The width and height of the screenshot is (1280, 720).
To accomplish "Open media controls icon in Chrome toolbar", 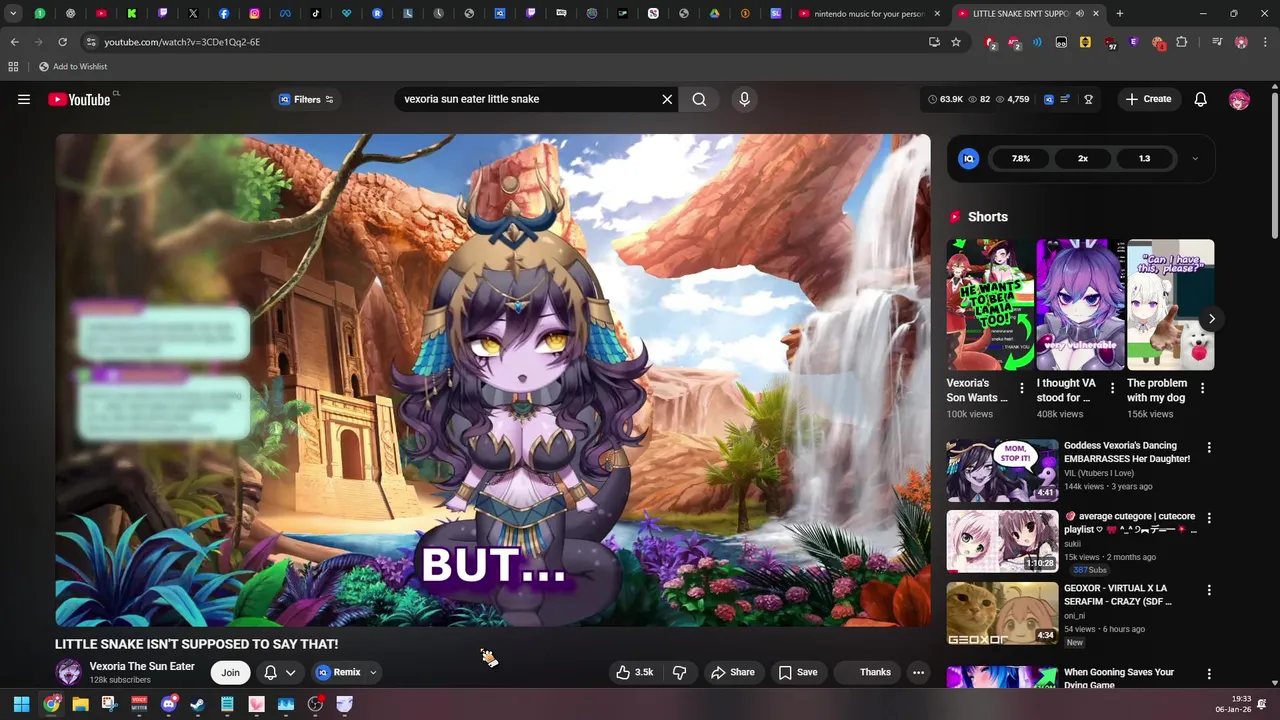I will 1217,42.
